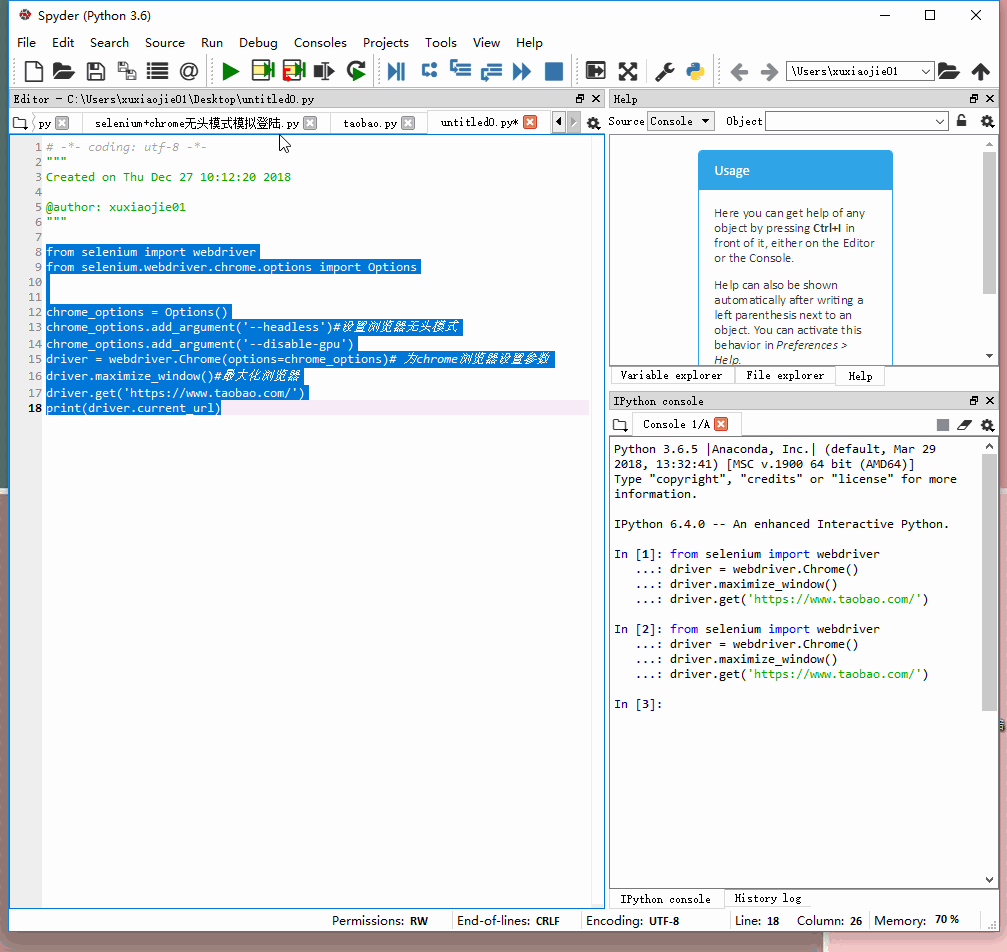Open IPython console options gear icon
1007x952 pixels.
988,425
